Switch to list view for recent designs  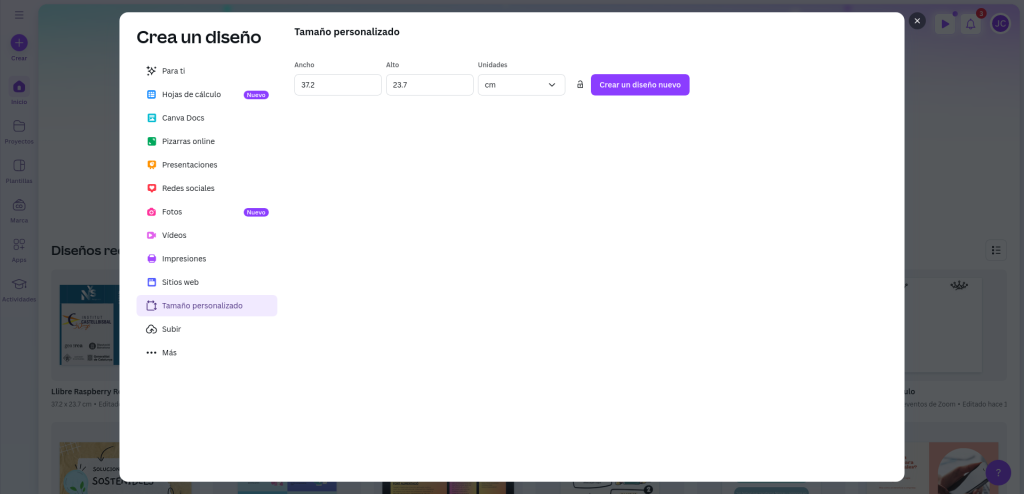[996, 250]
